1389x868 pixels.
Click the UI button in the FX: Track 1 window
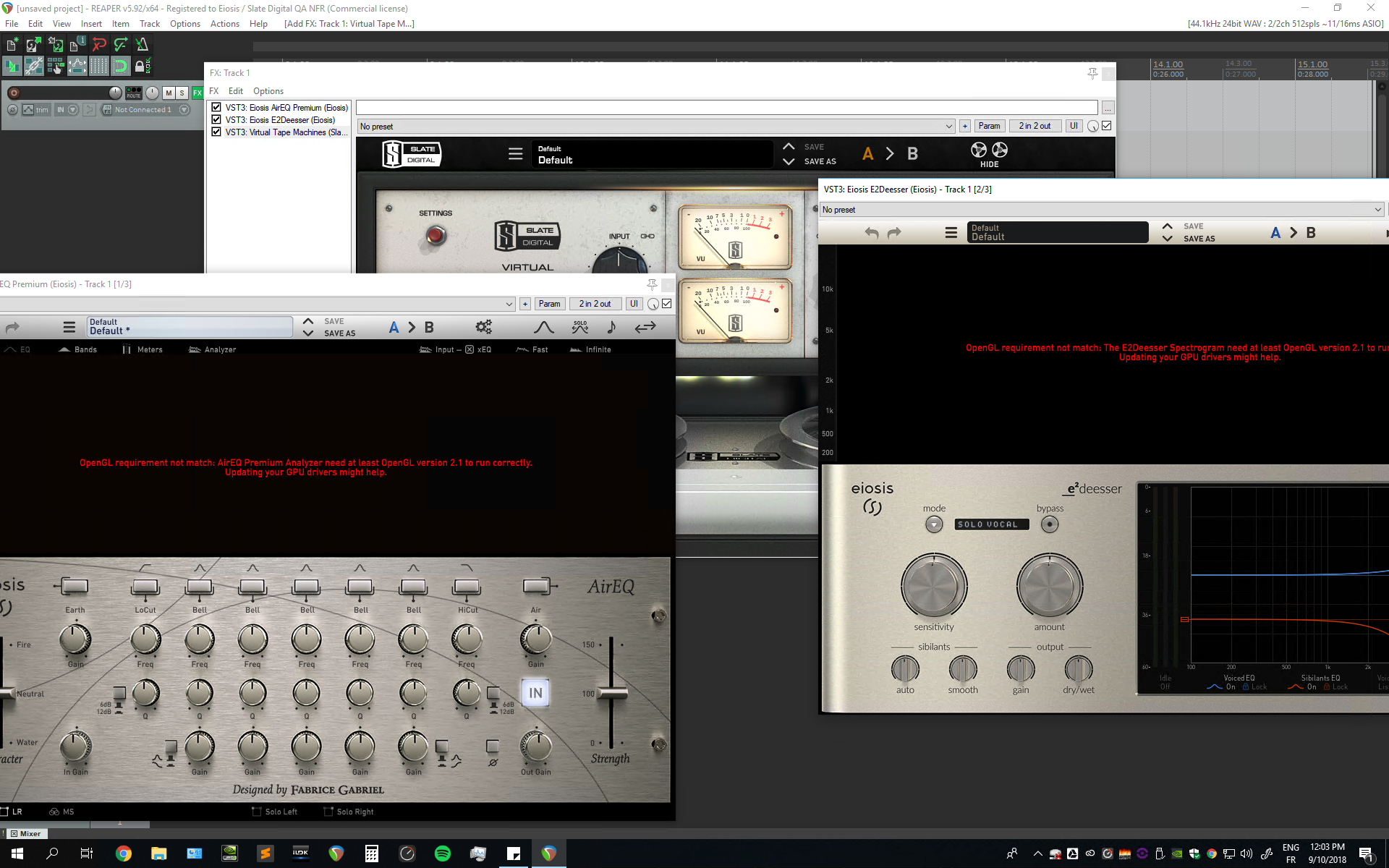1074,126
